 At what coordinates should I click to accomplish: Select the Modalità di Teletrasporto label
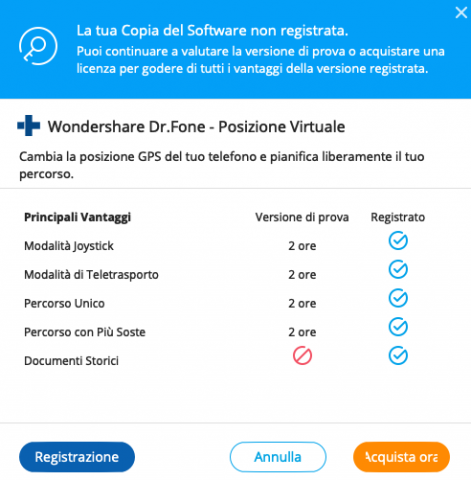91,275
